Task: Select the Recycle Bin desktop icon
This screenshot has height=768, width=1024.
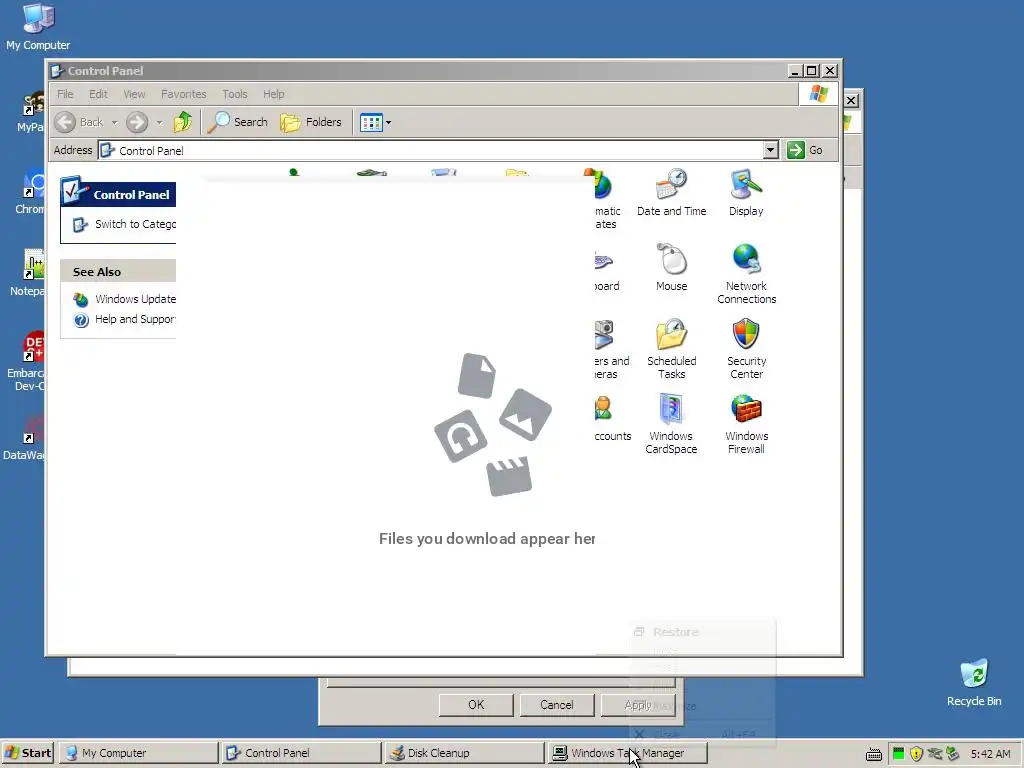Action: click(x=974, y=682)
